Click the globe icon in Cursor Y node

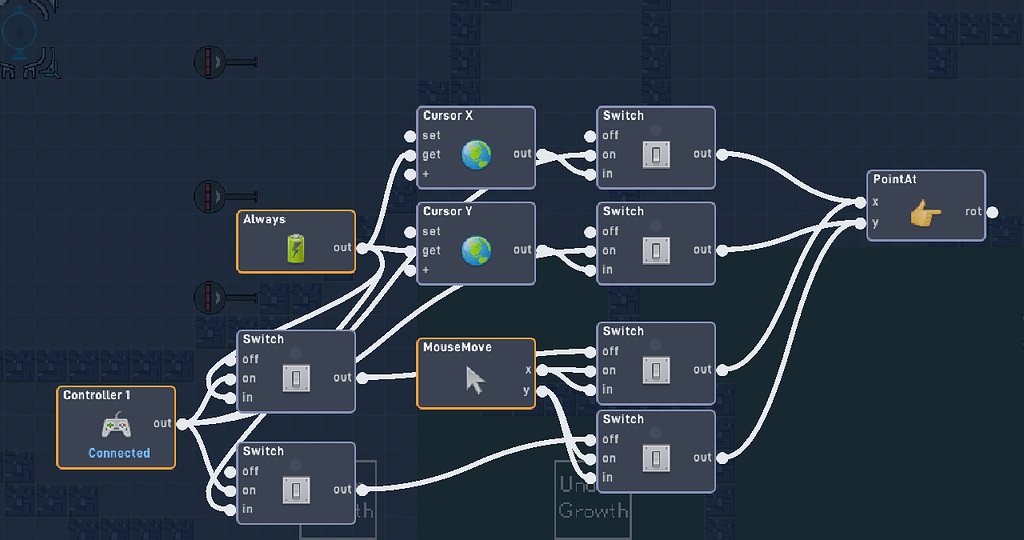pos(476,251)
